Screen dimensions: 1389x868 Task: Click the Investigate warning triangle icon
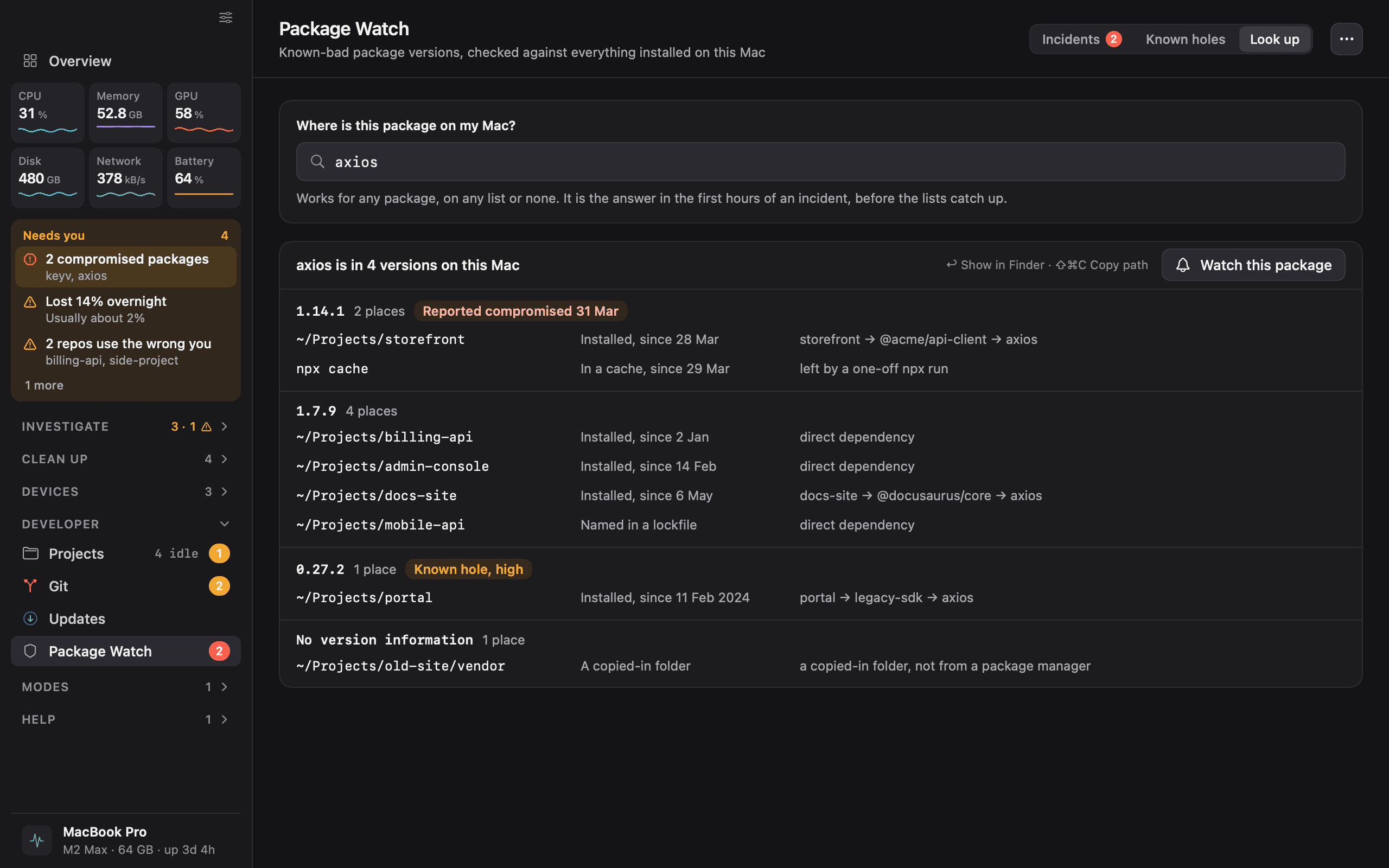tap(207, 426)
